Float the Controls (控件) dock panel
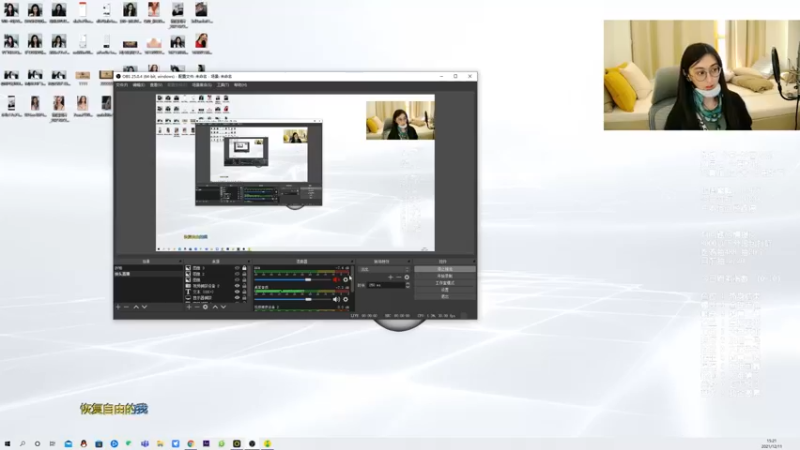 click(474, 261)
